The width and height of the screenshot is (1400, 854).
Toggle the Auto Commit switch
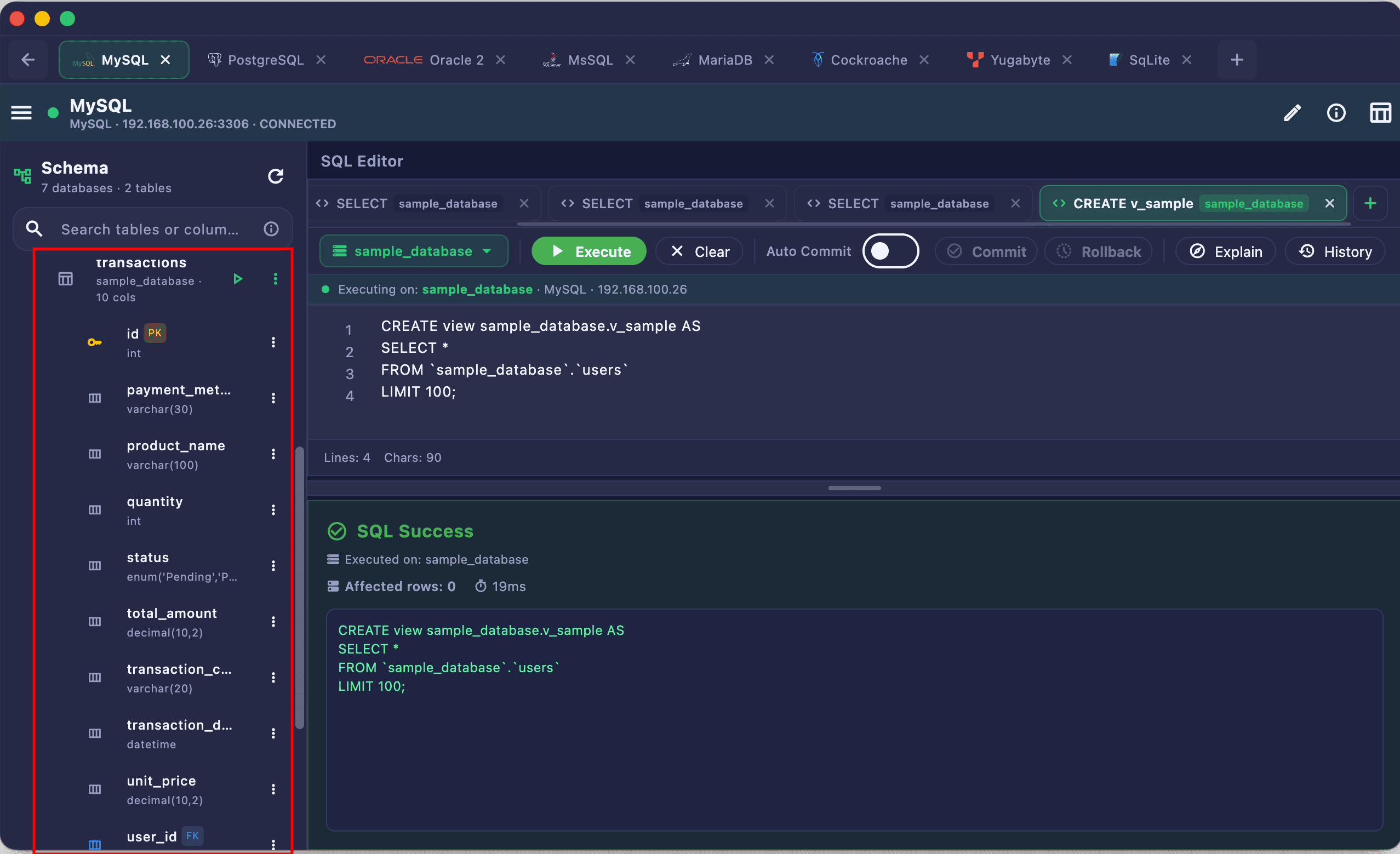(x=890, y=251)
